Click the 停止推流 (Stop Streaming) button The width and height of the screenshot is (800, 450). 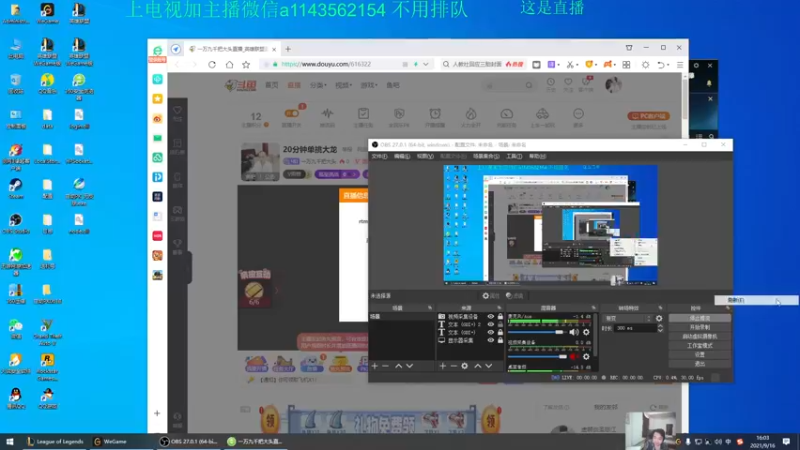pos(699,318)
